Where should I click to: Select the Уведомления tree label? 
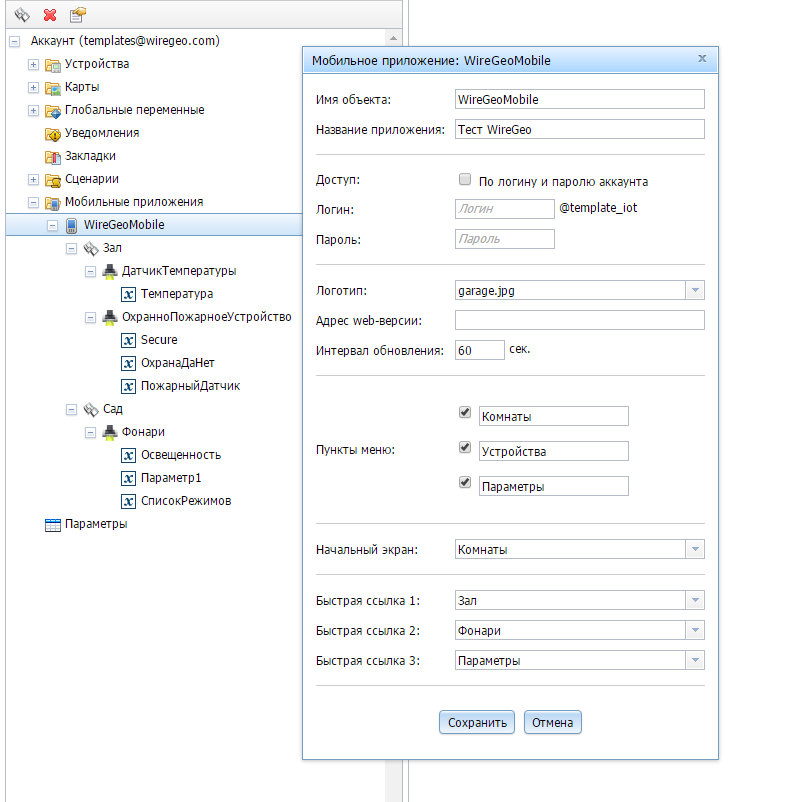click(102, 133)
